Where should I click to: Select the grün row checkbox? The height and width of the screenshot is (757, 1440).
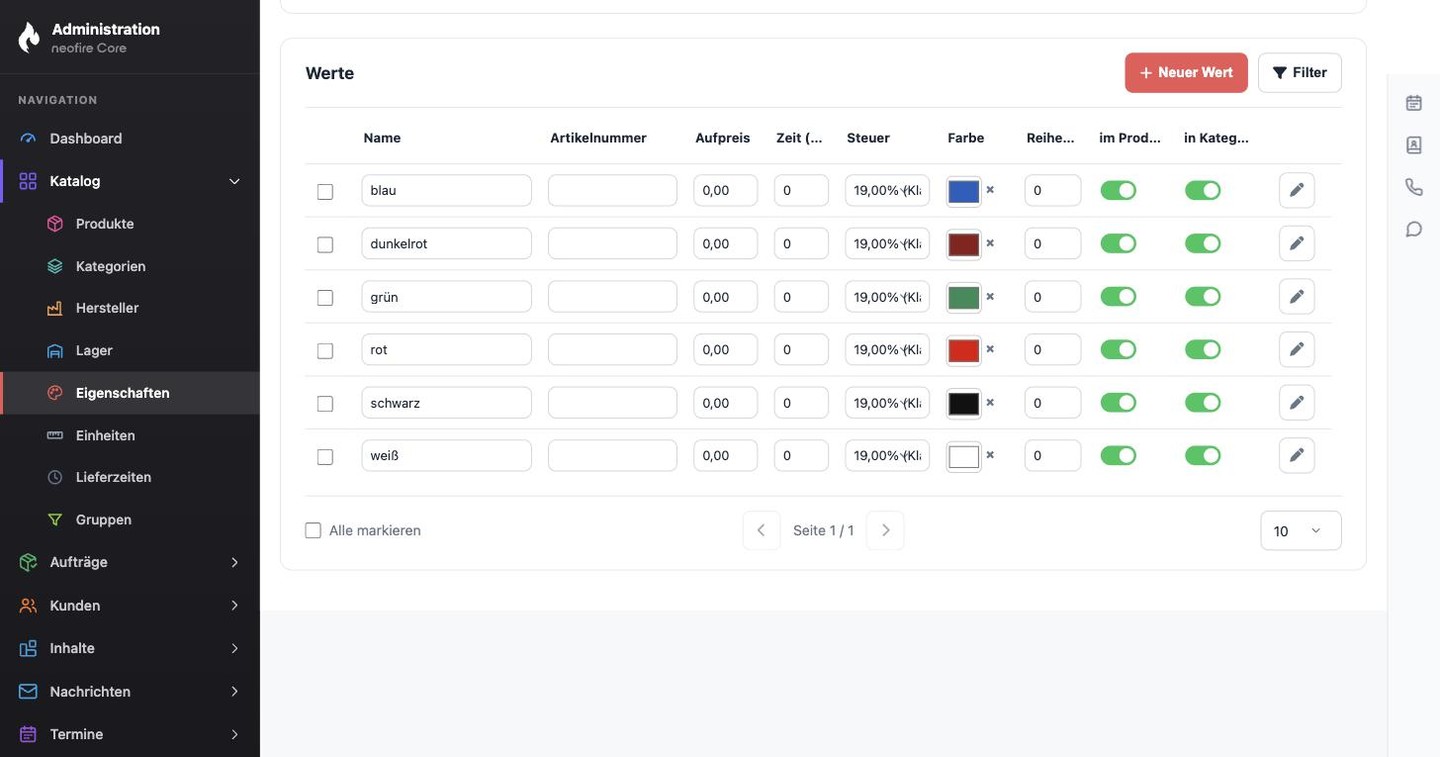point(325,297)
